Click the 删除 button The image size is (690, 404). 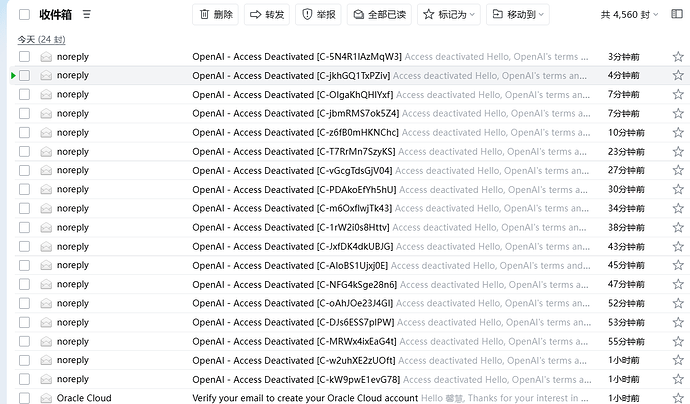pyautogui.click(x=215, y=15)
